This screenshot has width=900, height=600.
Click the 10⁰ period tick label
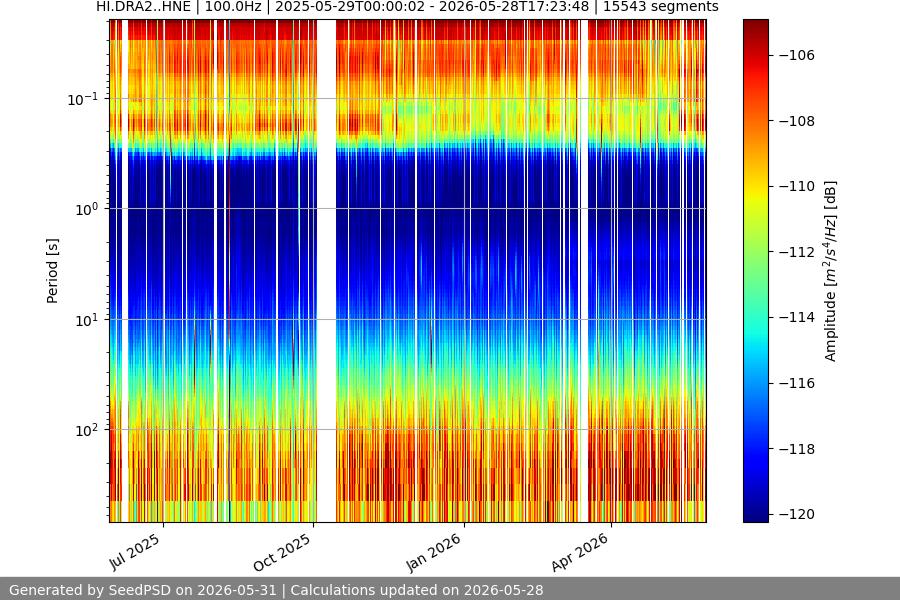click(x=86, y=210)
